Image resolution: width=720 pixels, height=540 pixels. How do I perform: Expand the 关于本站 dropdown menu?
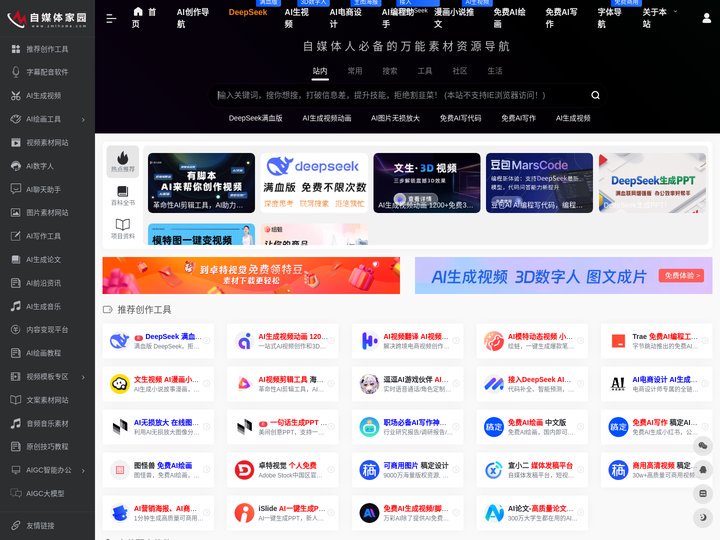659,18
